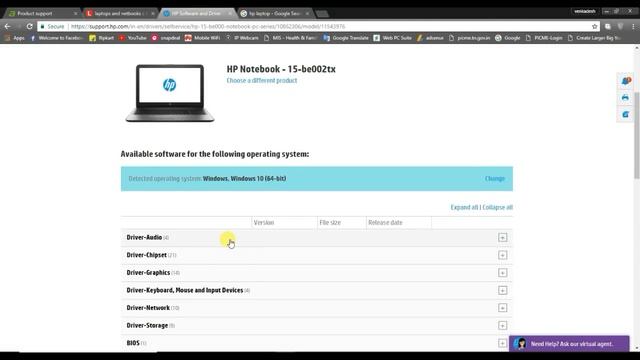640x360 pixels.
Task: Open Apps bookmark shortcut
Action: pos(14,38)
